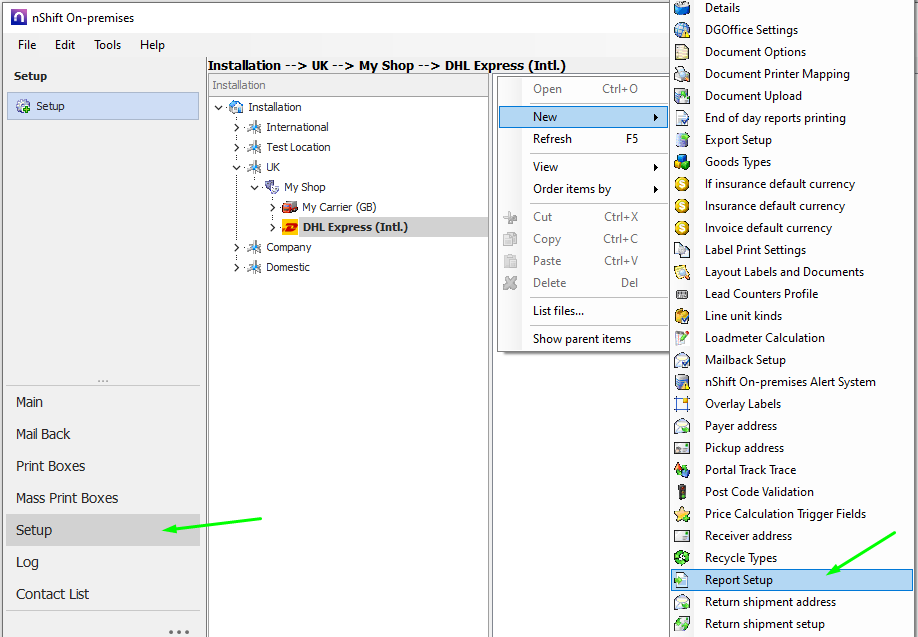The image size is (918, 637).
Task: Select If insurance default currency entry
Action: click(x=792, y=184)
